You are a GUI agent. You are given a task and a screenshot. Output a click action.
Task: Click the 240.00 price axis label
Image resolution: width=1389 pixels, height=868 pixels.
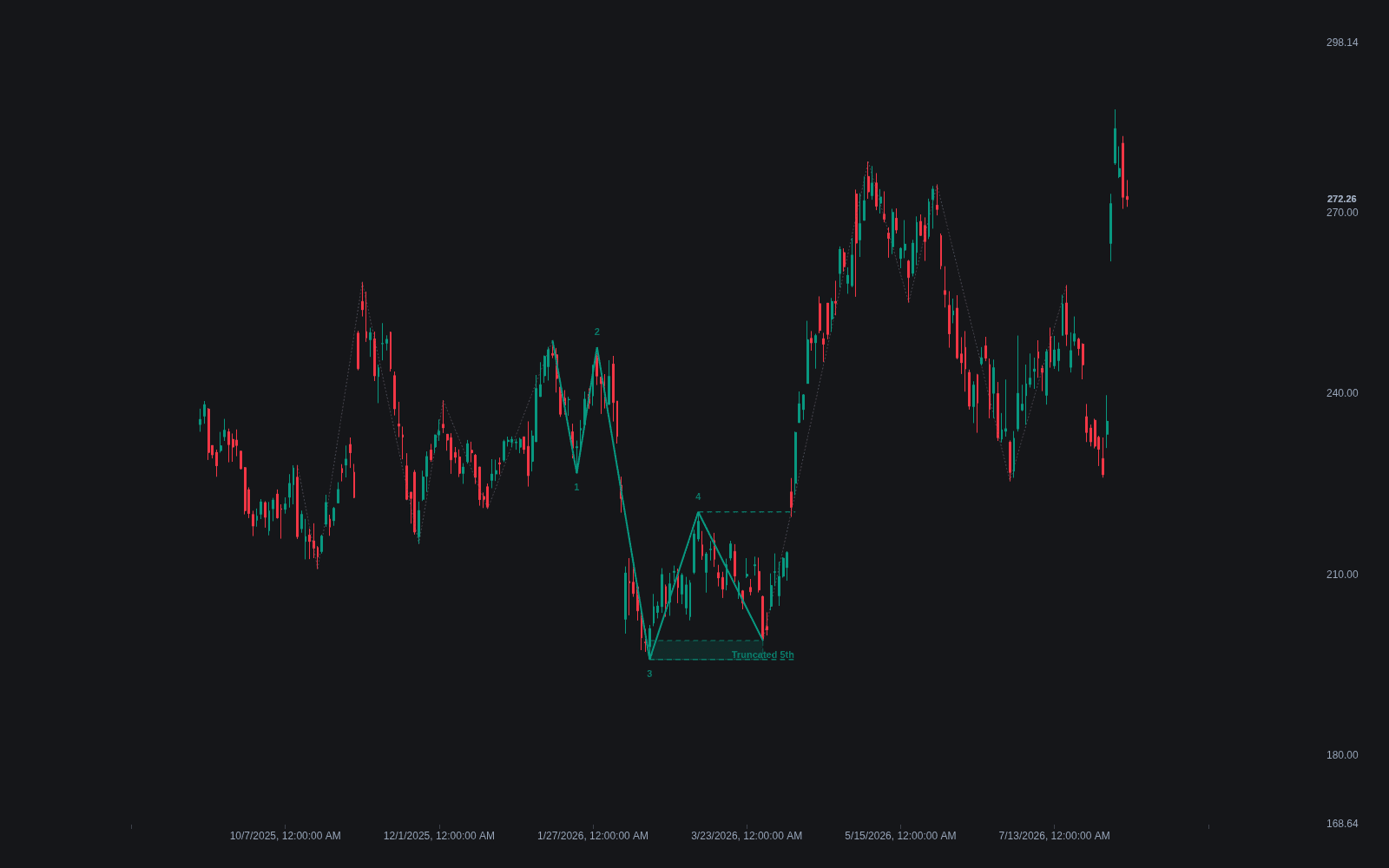point(1341,393)
